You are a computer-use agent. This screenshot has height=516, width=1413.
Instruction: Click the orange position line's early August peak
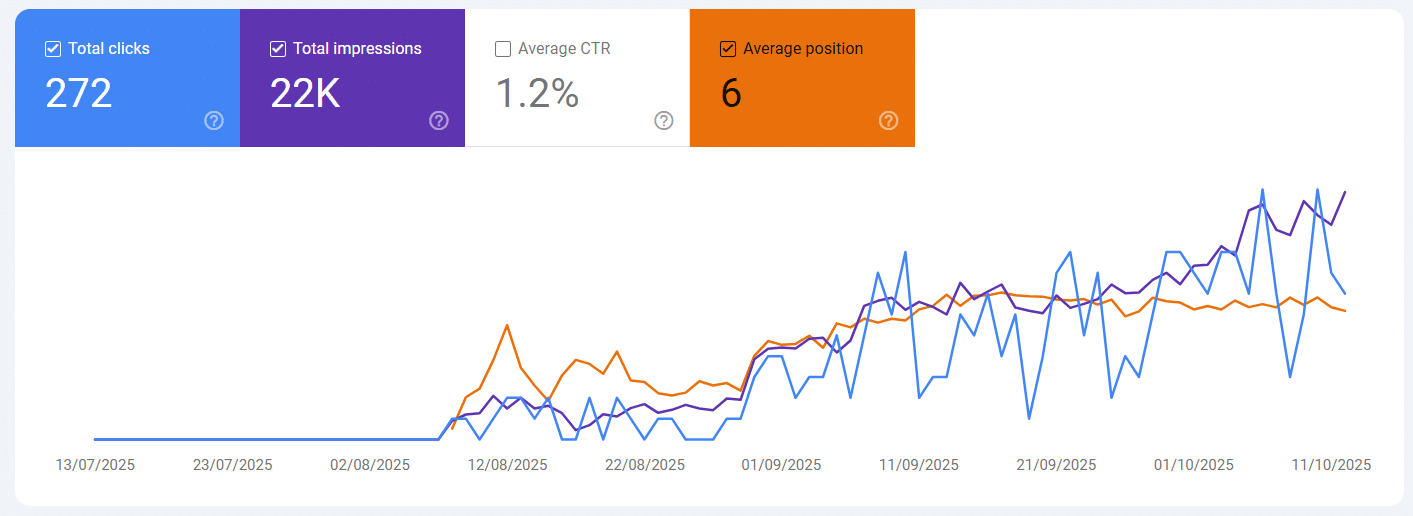tap(508, 325)
